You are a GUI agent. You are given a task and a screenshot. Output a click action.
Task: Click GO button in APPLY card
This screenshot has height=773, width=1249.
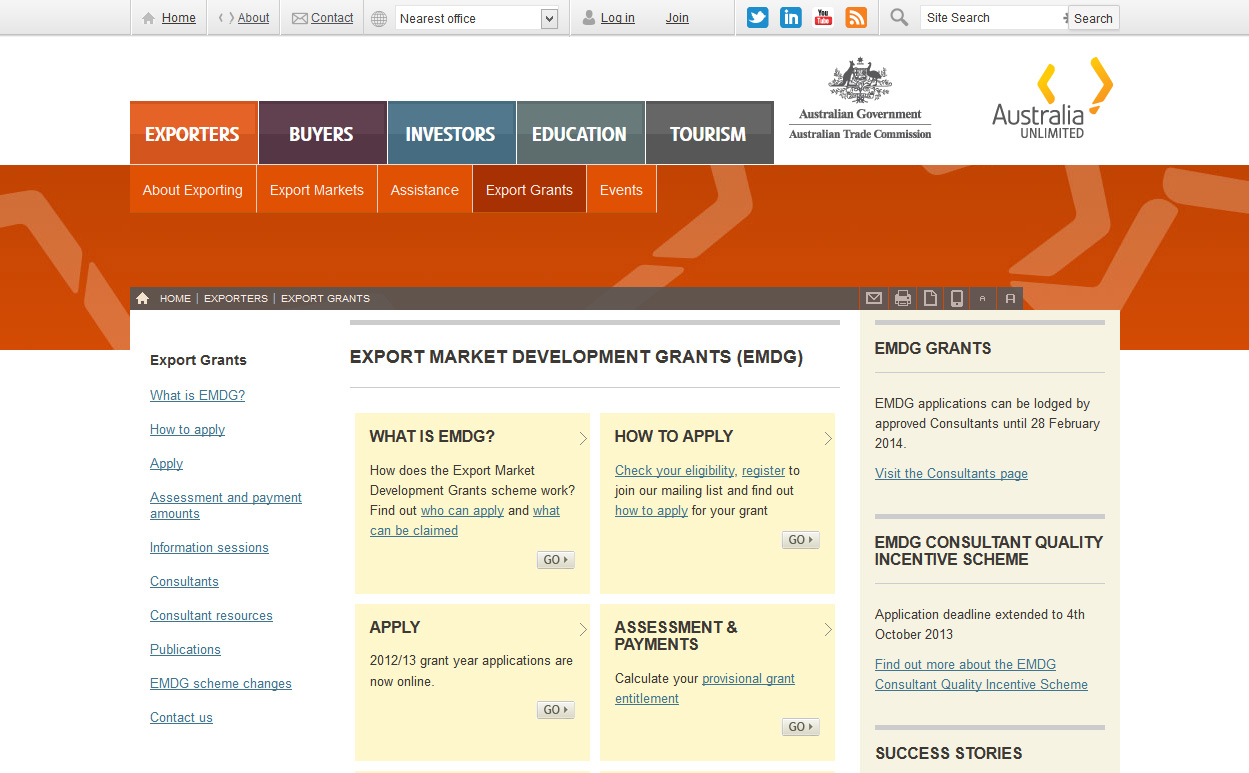coord(556,710)
